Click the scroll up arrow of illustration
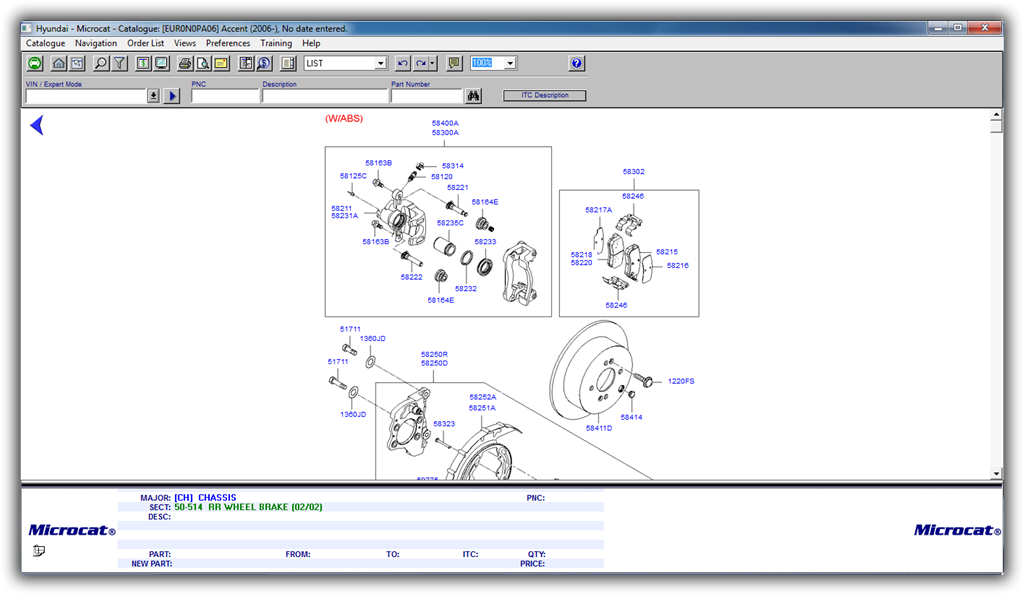 (996, 114)
